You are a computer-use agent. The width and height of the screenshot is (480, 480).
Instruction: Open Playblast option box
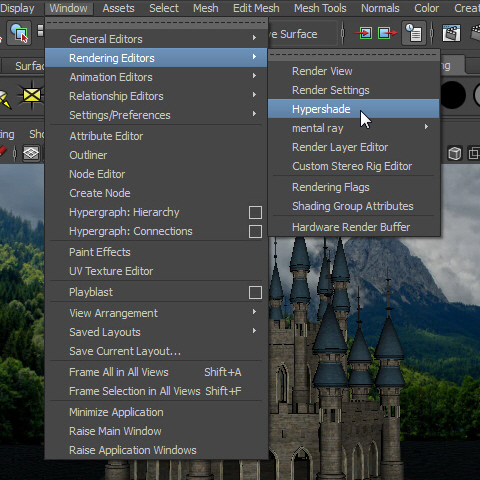[255, 292]
